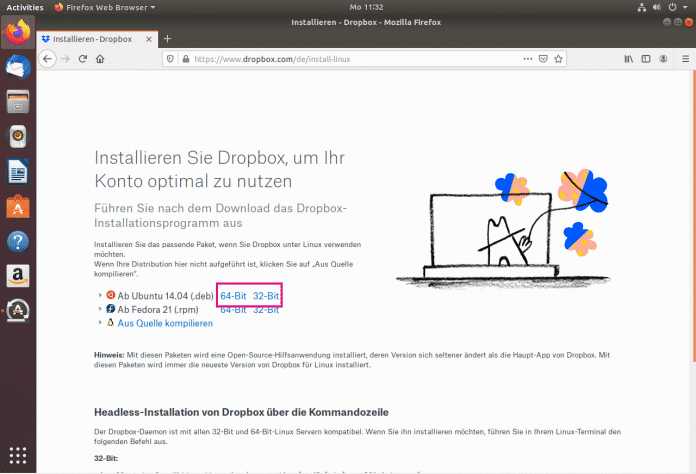Viewport: 696px width, 474px height.
Task: Click the Firefox back arrow button
Action: [47, 59]
